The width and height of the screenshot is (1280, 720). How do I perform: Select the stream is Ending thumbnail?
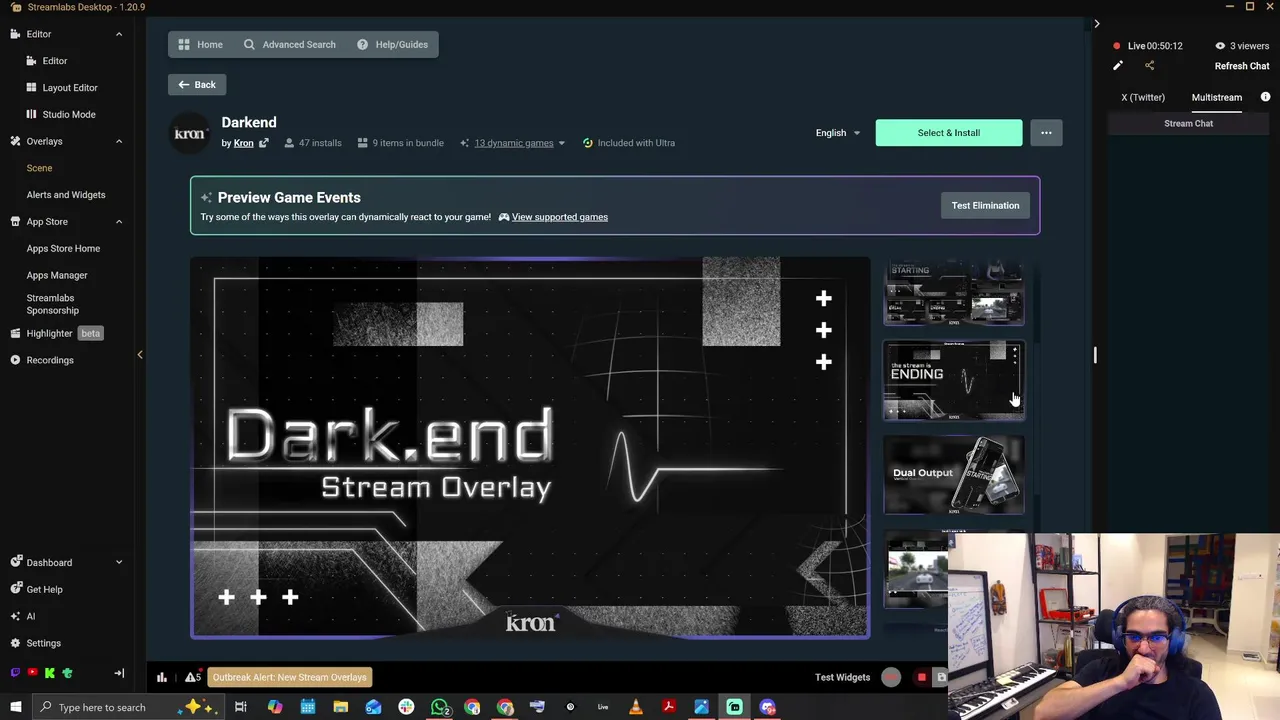pyautogui.click(x=954, y=381)
